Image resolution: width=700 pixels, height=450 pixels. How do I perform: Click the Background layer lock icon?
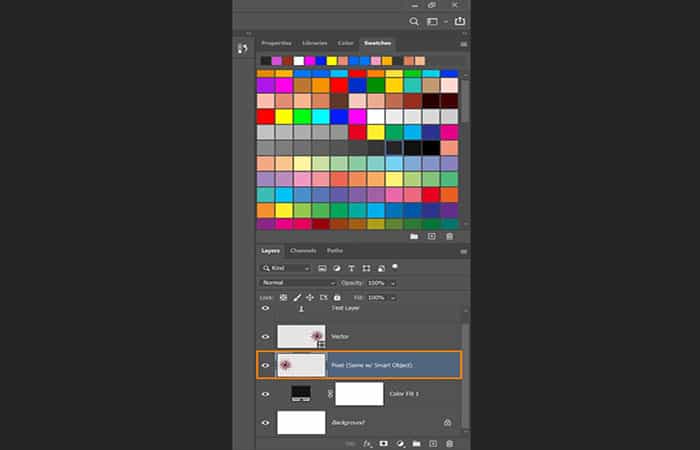[x=447, y=422]
